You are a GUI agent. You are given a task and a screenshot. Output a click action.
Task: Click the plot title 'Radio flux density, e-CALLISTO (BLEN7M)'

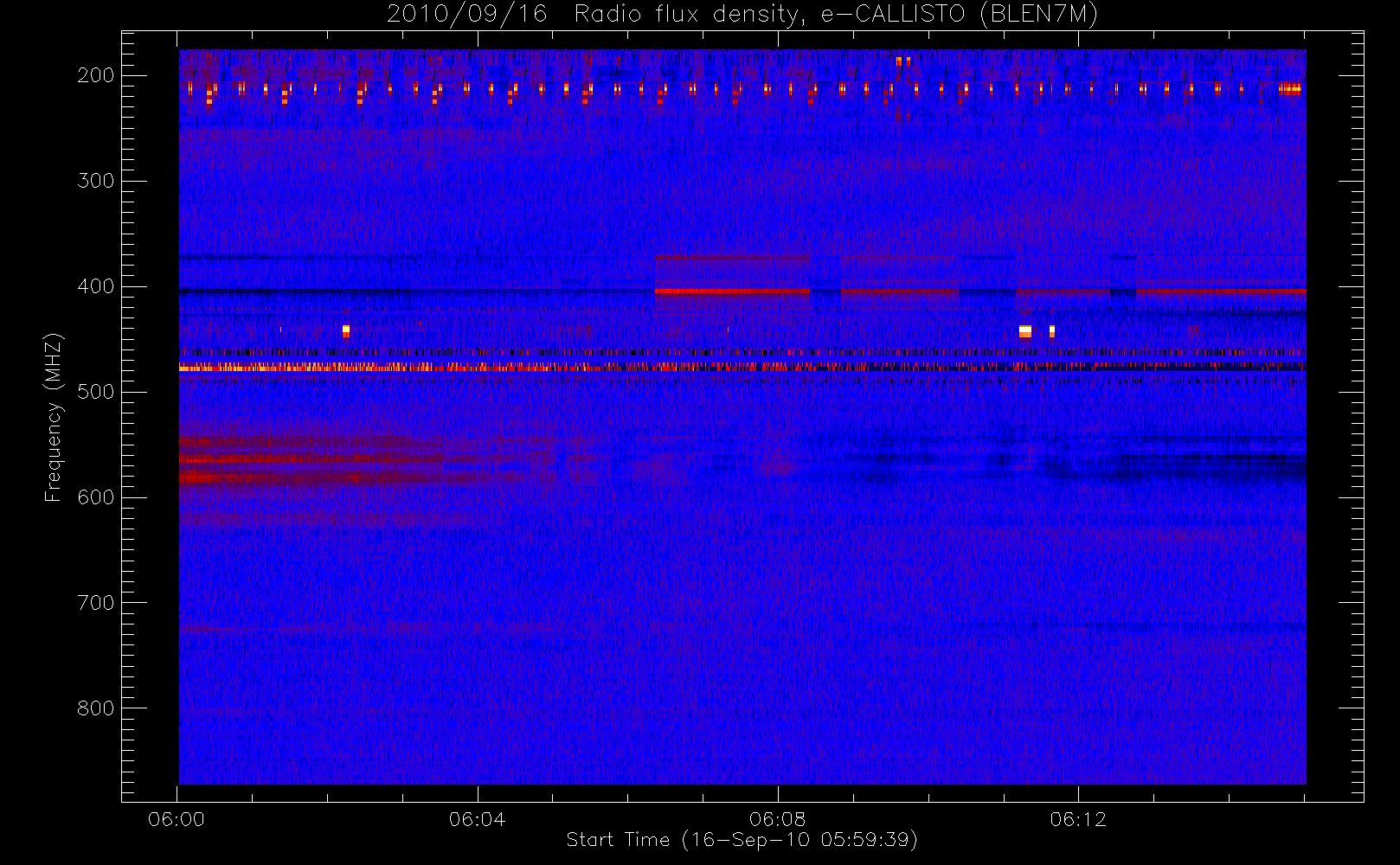[x=836, y=15]
